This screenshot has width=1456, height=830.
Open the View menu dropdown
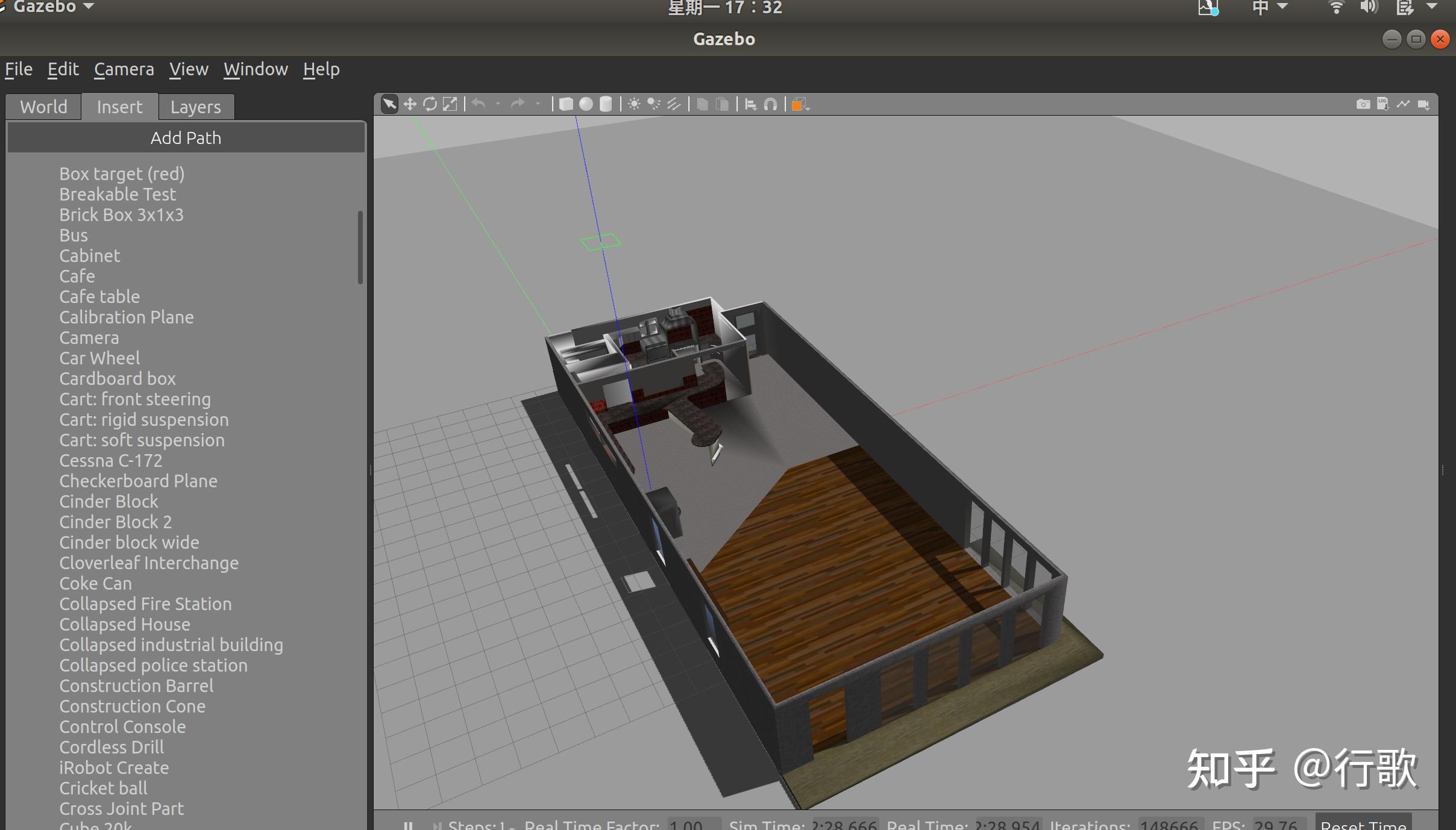pyautogui.click(x=188, y=69)
